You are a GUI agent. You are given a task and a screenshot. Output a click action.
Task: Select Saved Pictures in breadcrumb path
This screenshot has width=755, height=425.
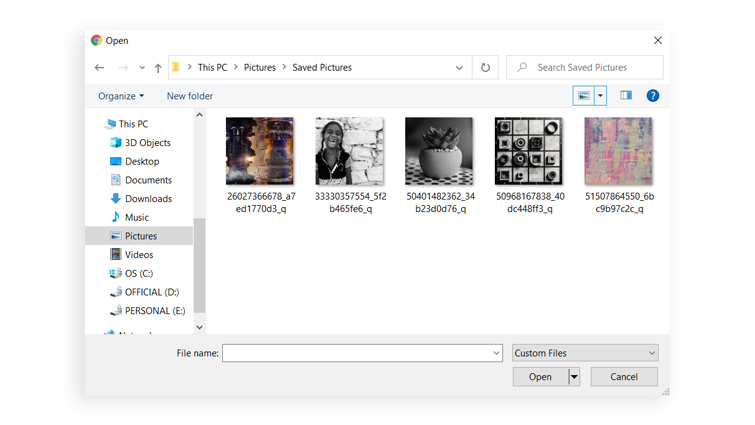pos(322,67)
